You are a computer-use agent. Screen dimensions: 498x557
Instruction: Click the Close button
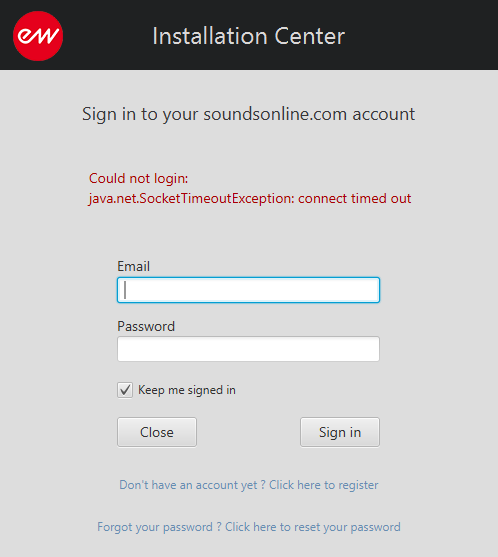pyautogui.click(x=157, y=432)
